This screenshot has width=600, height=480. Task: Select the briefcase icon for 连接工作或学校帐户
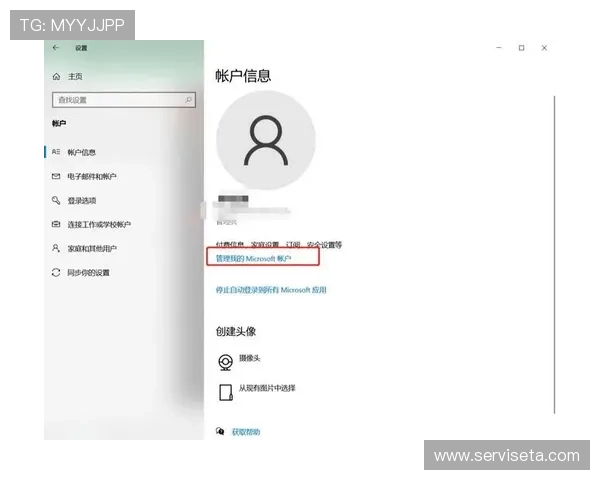pos(56,224)
